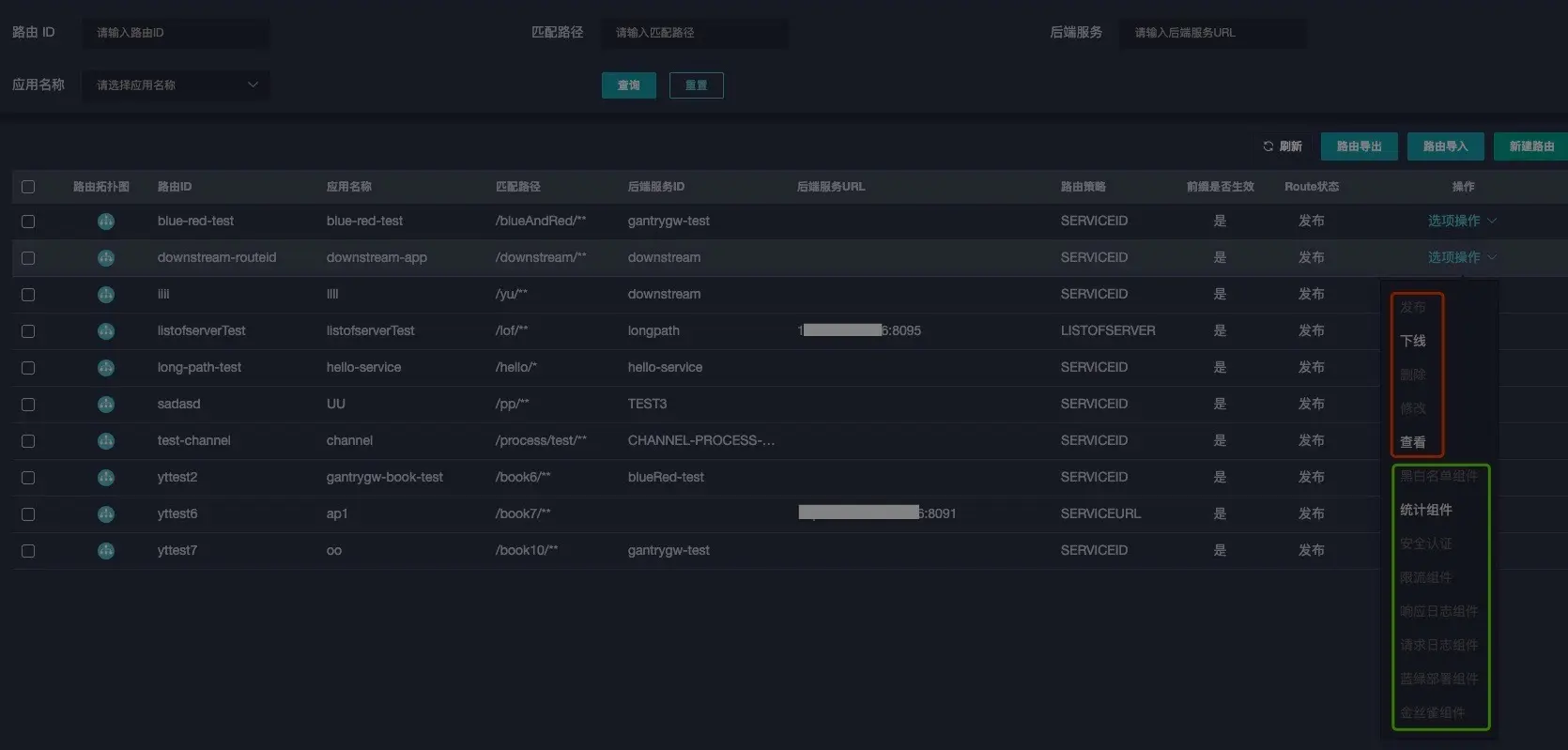
Task: Select 响应日志组件 menu entry
Action: 1439,611
